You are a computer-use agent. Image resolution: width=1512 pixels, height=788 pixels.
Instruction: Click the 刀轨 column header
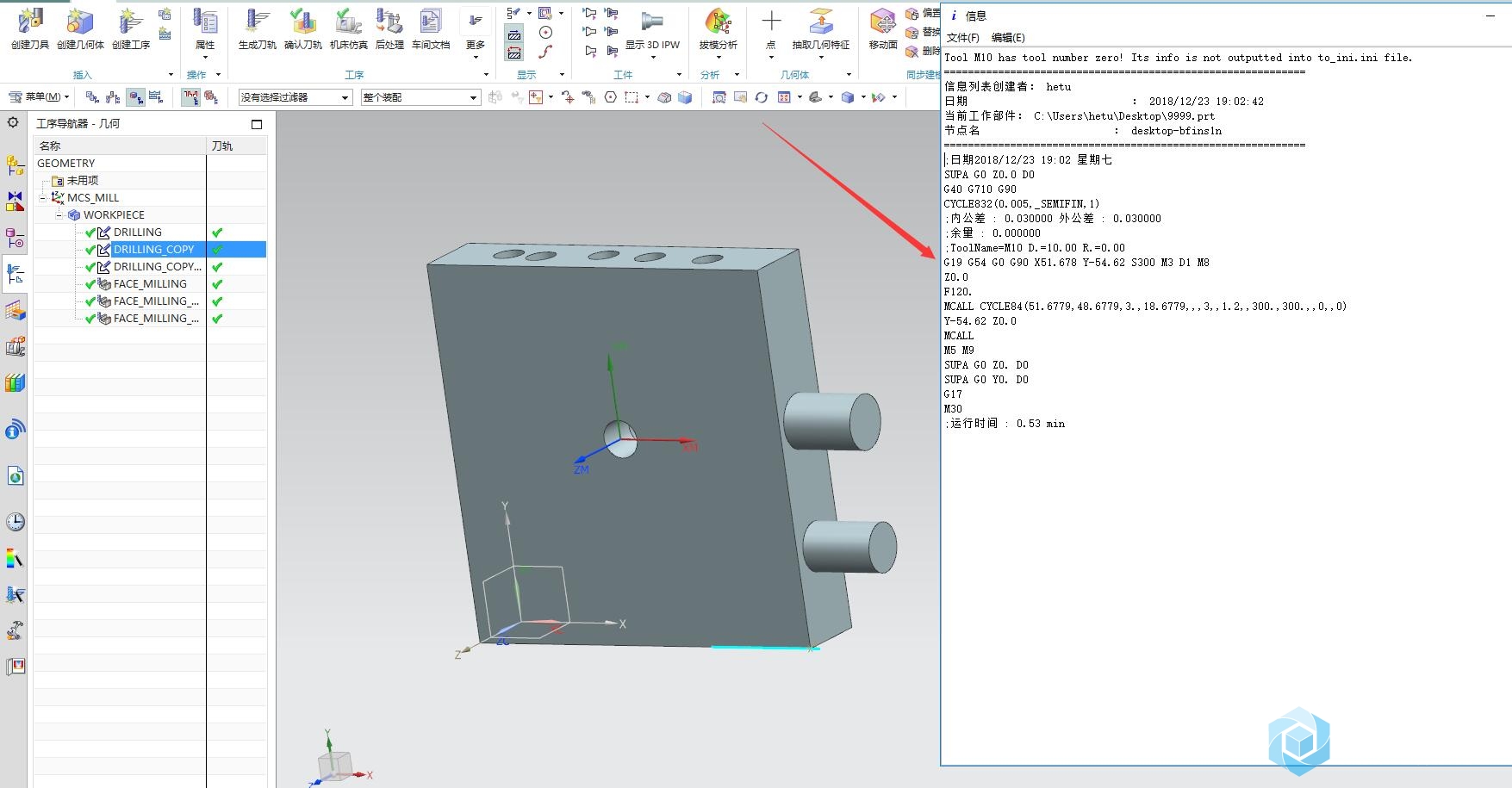coord(237,146)
